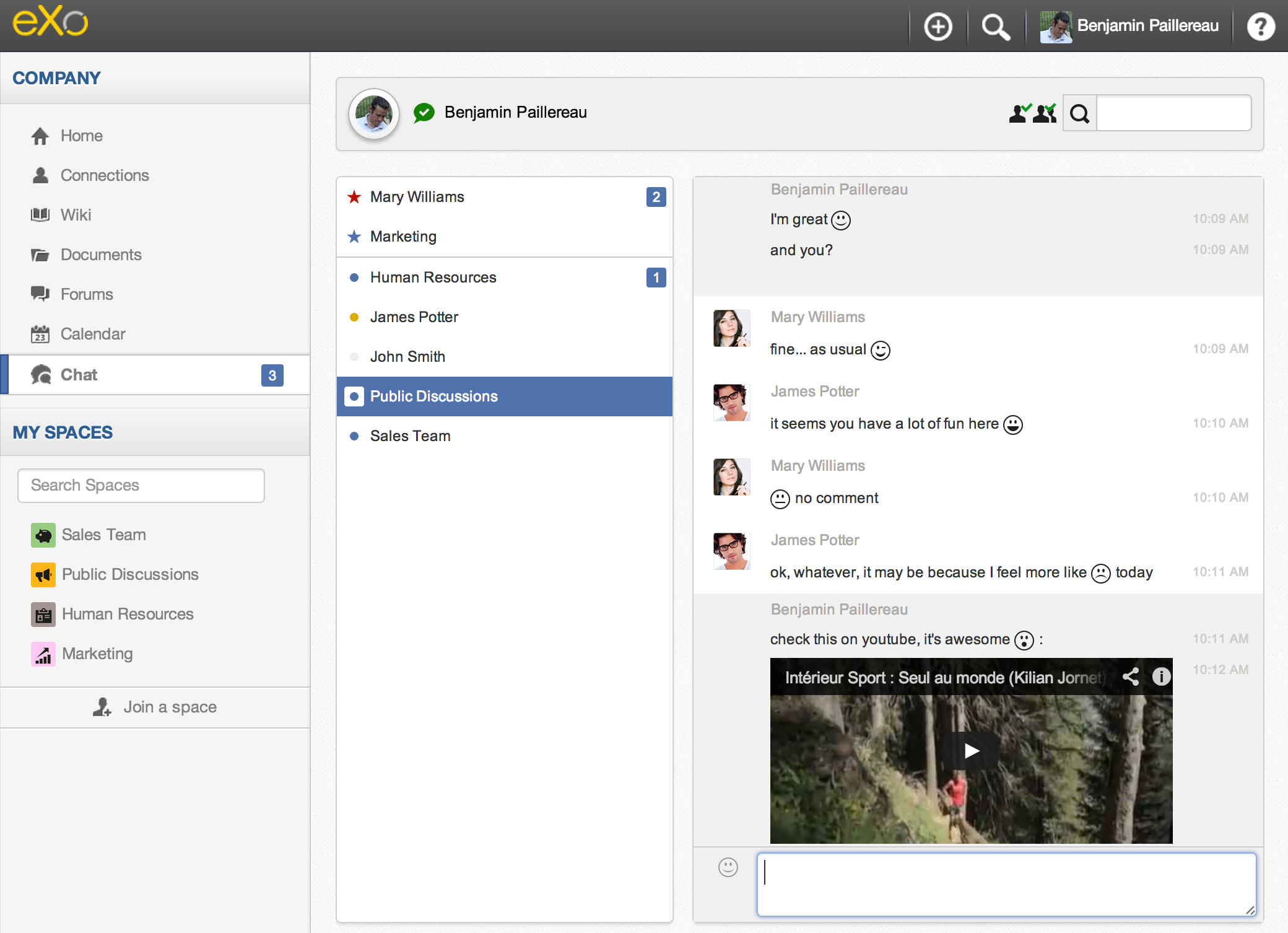Viewport: 1288px width, 933px height.
Task: Click the video info icon
Action: [1161, 677]
